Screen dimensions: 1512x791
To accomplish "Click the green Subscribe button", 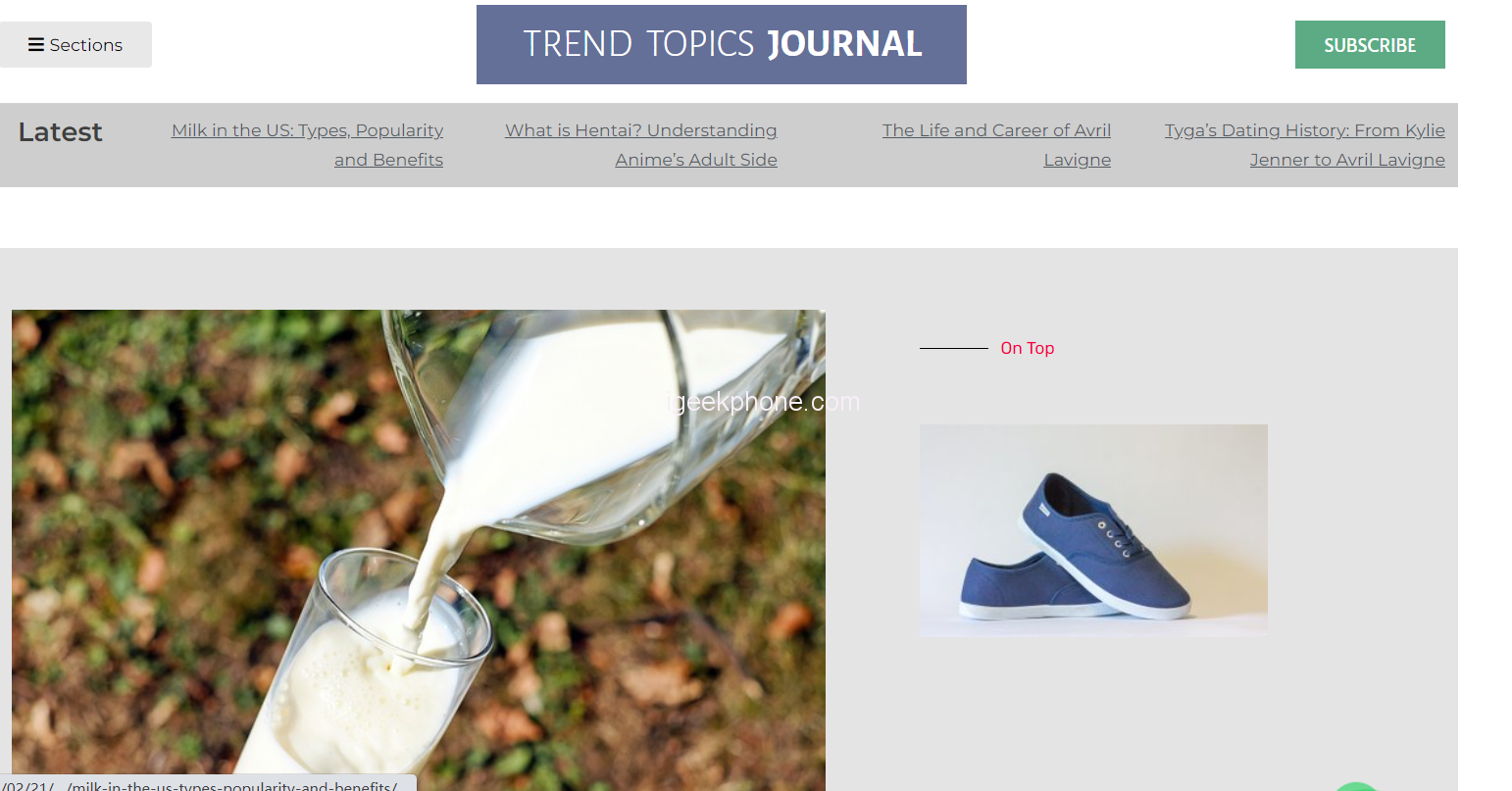I will tap(1370, 45).
